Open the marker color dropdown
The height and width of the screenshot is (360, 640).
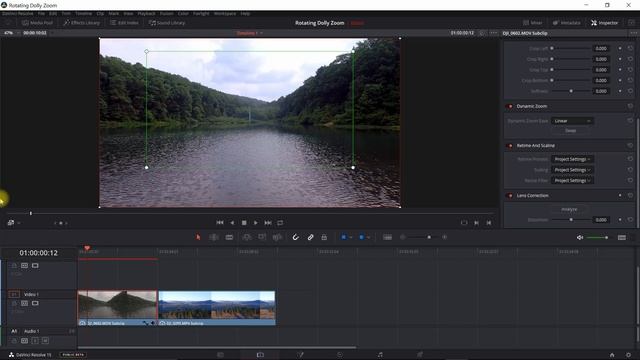point(369,237)
